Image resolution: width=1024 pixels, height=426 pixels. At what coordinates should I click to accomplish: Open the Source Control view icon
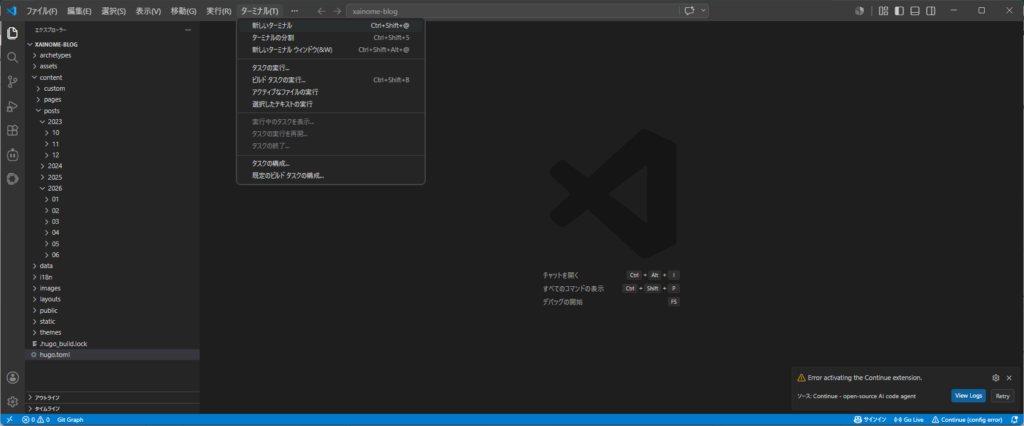(12, 82)
